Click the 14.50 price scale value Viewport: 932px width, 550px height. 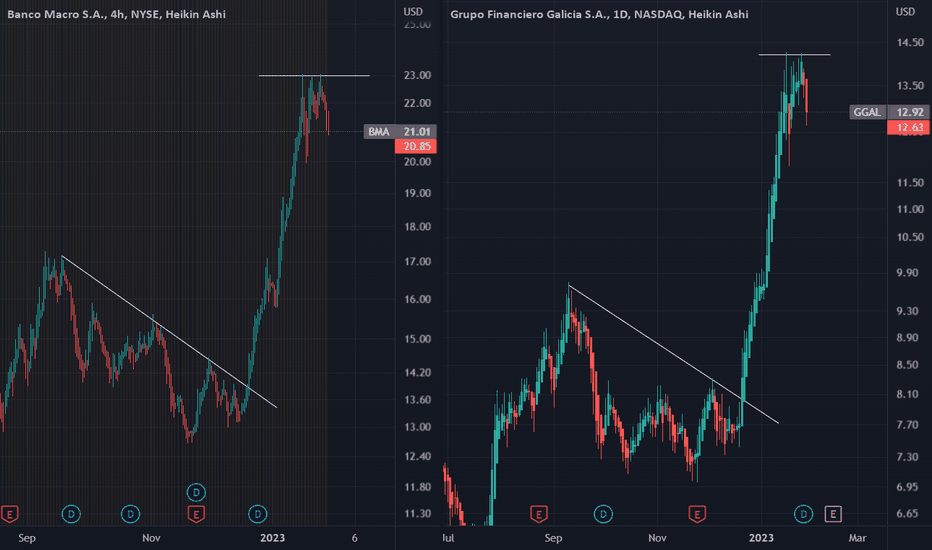(x=910, y=42)
